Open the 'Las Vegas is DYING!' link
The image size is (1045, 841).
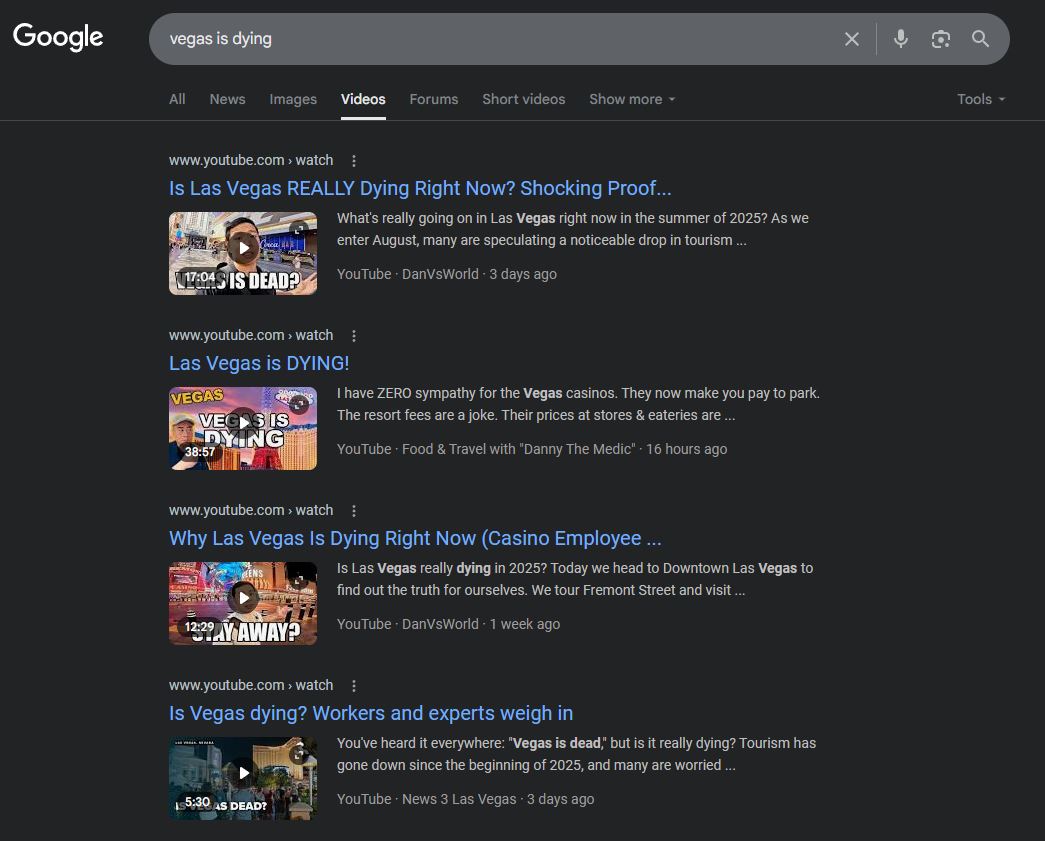(259, 363)
